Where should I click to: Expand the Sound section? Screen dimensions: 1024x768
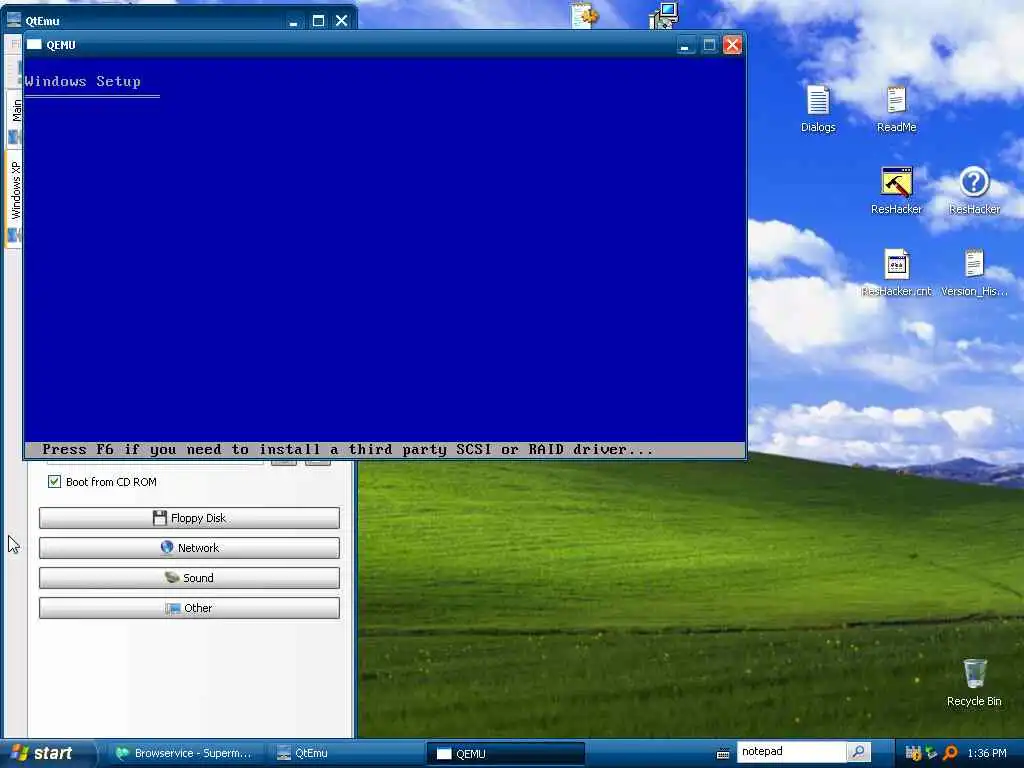pyautogui.click(x=189, y=578)
